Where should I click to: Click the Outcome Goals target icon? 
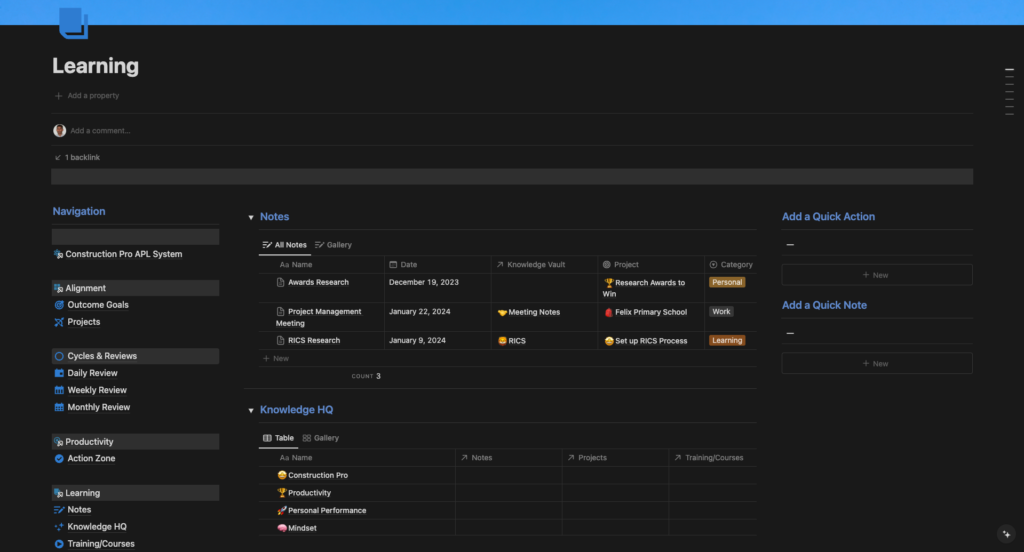pos(59,305)
